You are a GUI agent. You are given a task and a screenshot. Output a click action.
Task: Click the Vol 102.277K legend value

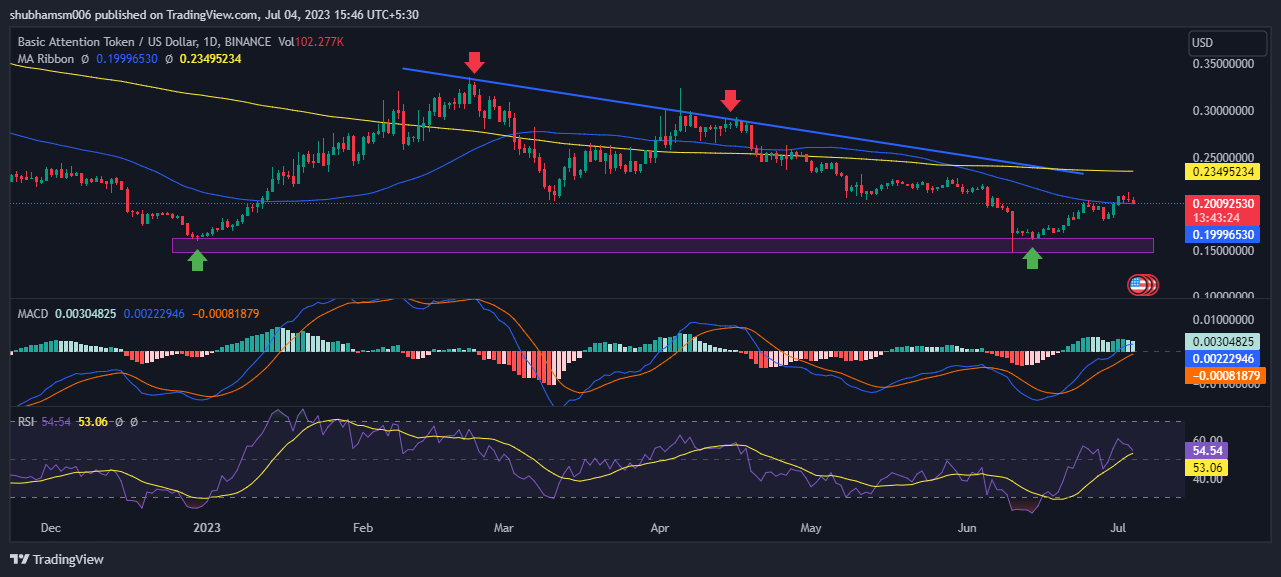(x=311, y=42)
